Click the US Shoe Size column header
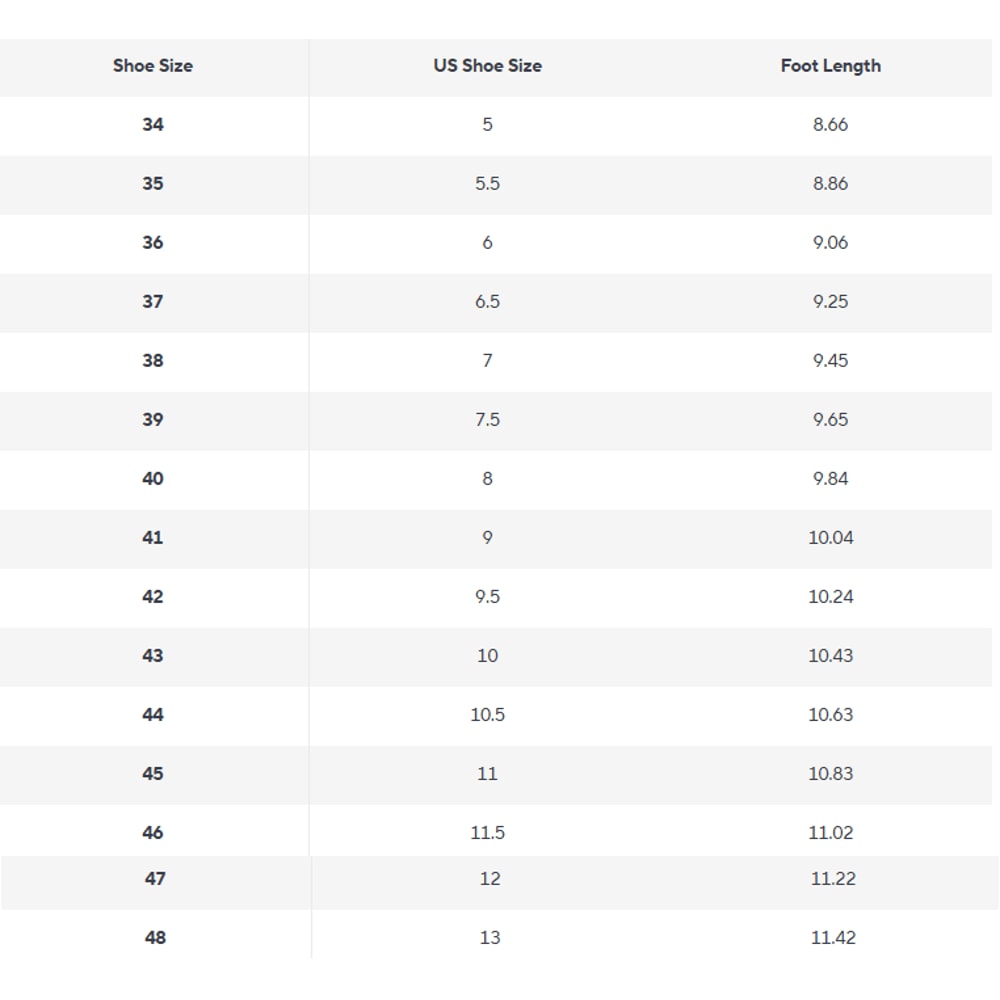The height and width of the screenshot is (1000, 1000). tap(487, 66)
